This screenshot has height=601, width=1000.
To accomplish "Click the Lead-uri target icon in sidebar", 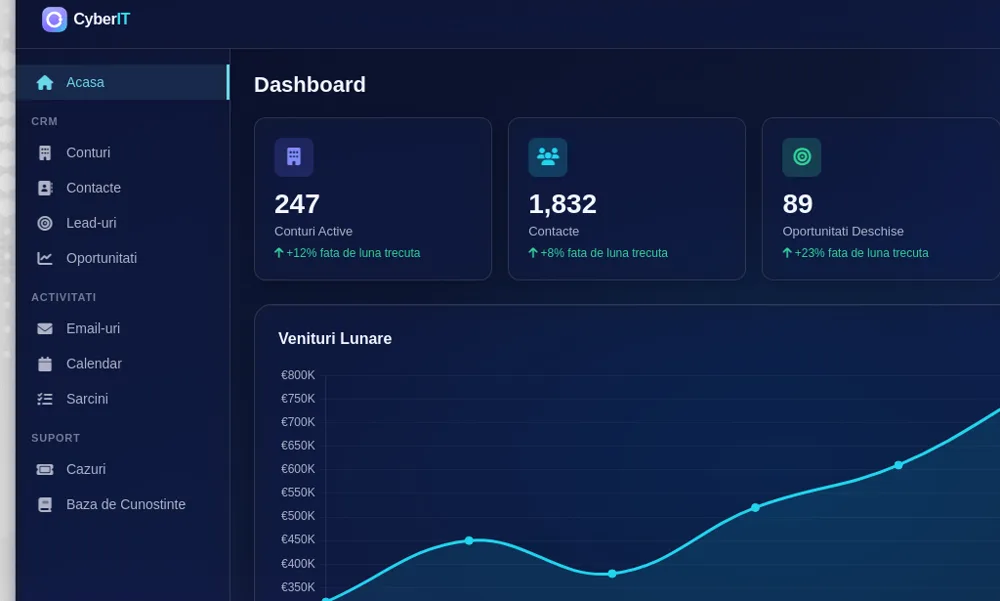I will click(45, 223).
